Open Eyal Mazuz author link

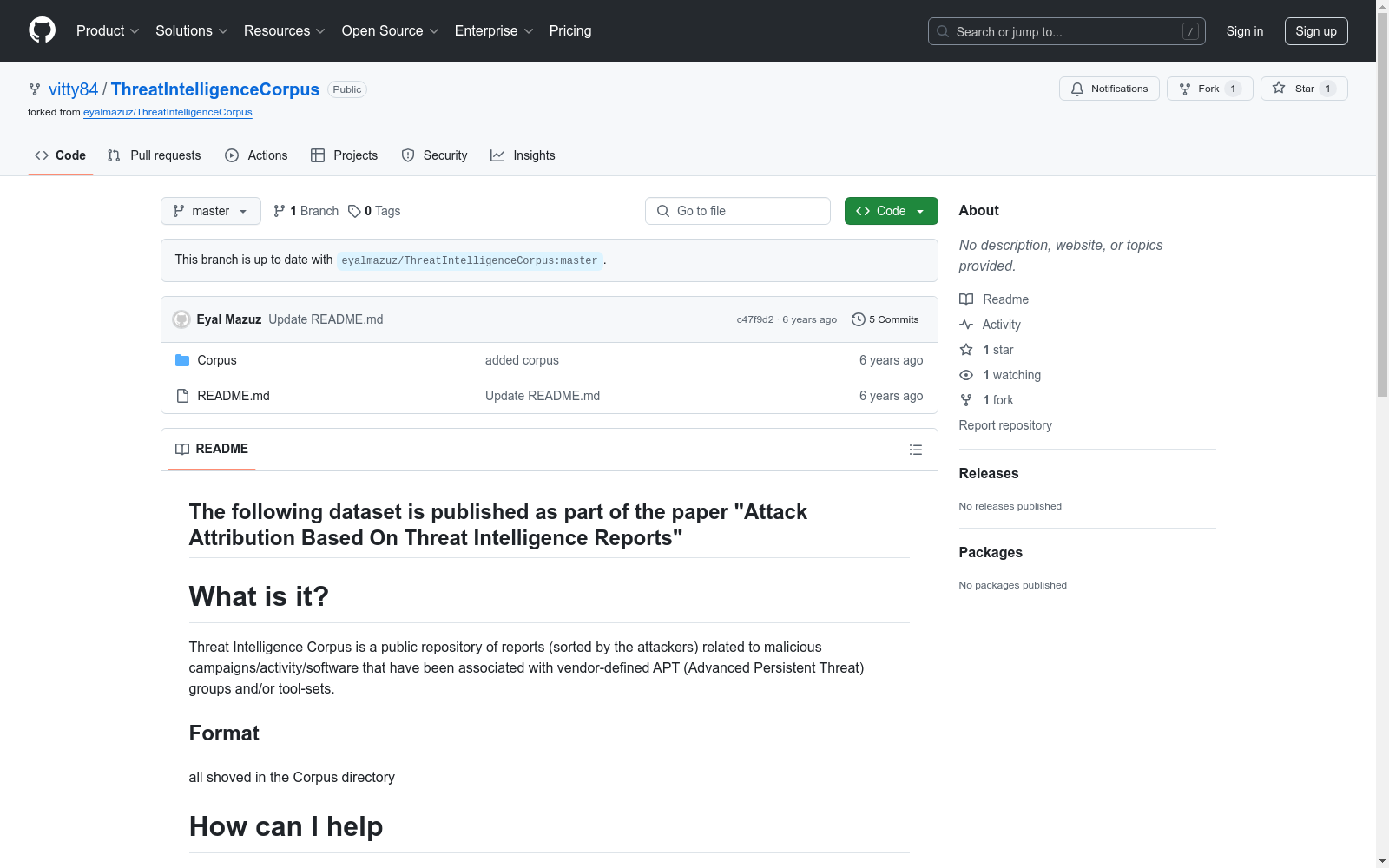click(229, 319)
